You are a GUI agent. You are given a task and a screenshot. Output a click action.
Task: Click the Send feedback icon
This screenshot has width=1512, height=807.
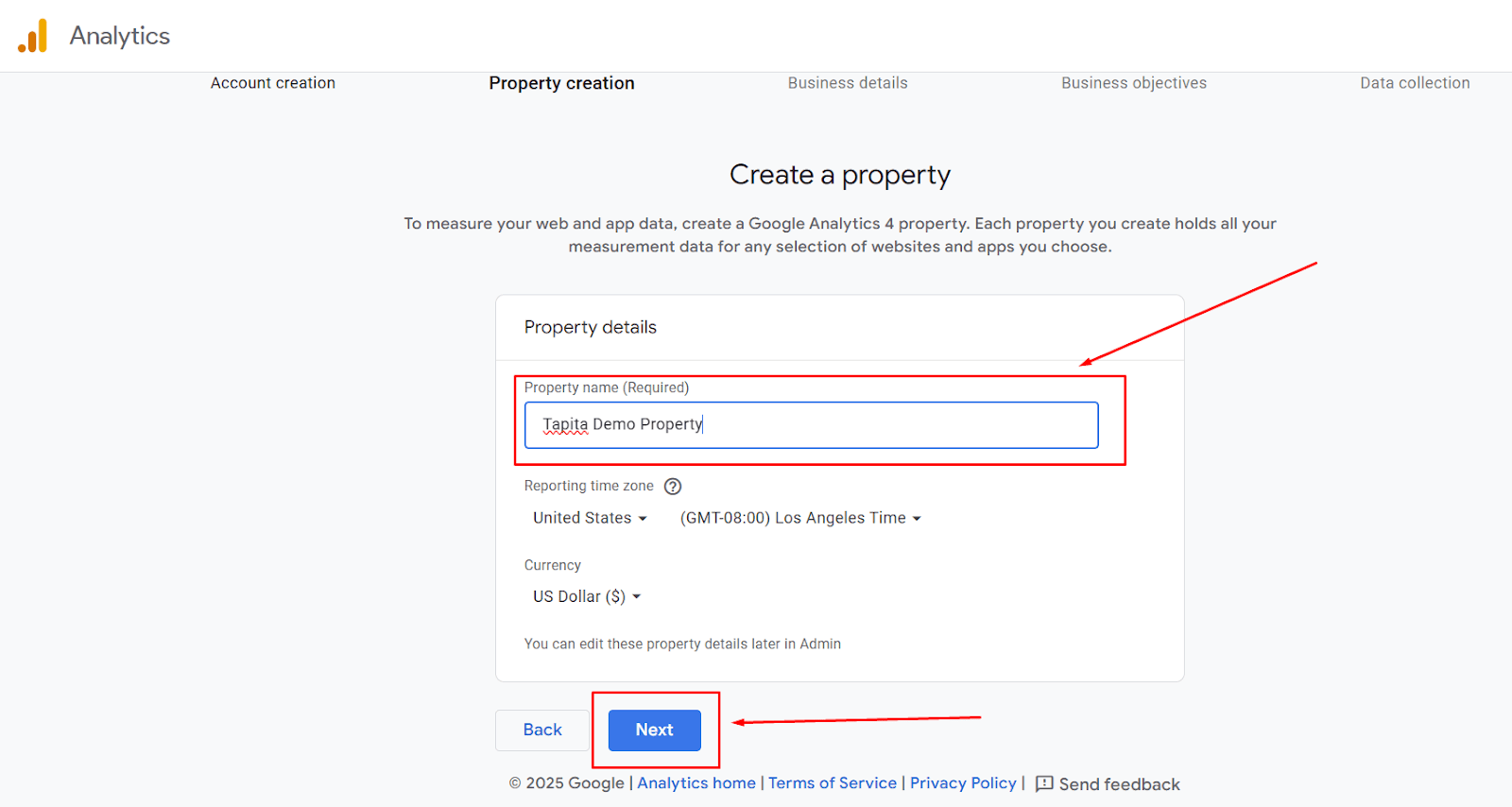pos(1044,783)
